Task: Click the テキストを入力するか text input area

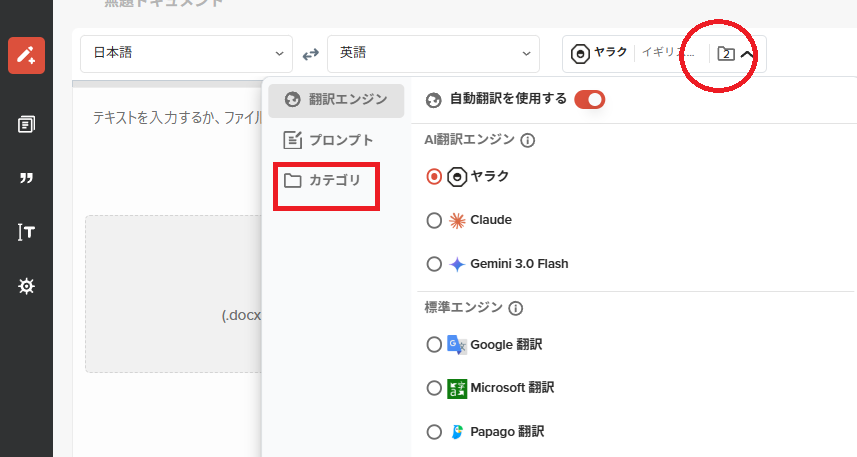Action: [x=178, y=118]
